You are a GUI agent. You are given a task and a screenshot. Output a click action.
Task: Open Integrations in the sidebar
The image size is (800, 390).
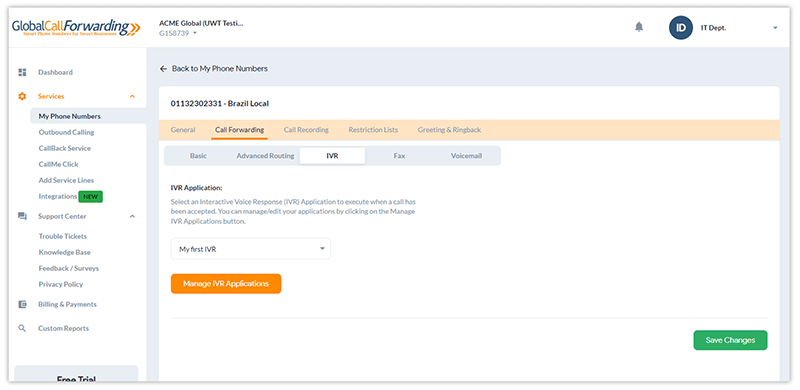(58, 197)
